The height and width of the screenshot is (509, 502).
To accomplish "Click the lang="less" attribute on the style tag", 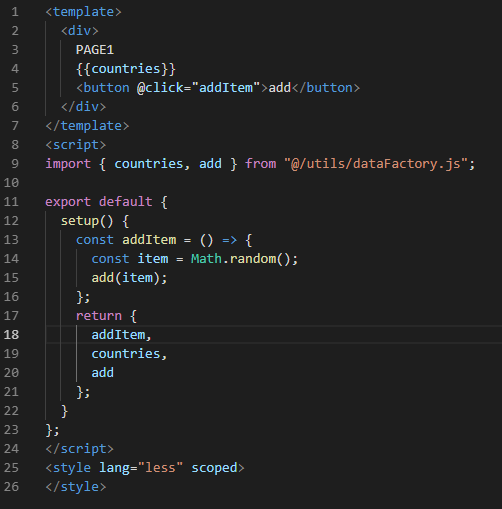I will pos(141,468).
